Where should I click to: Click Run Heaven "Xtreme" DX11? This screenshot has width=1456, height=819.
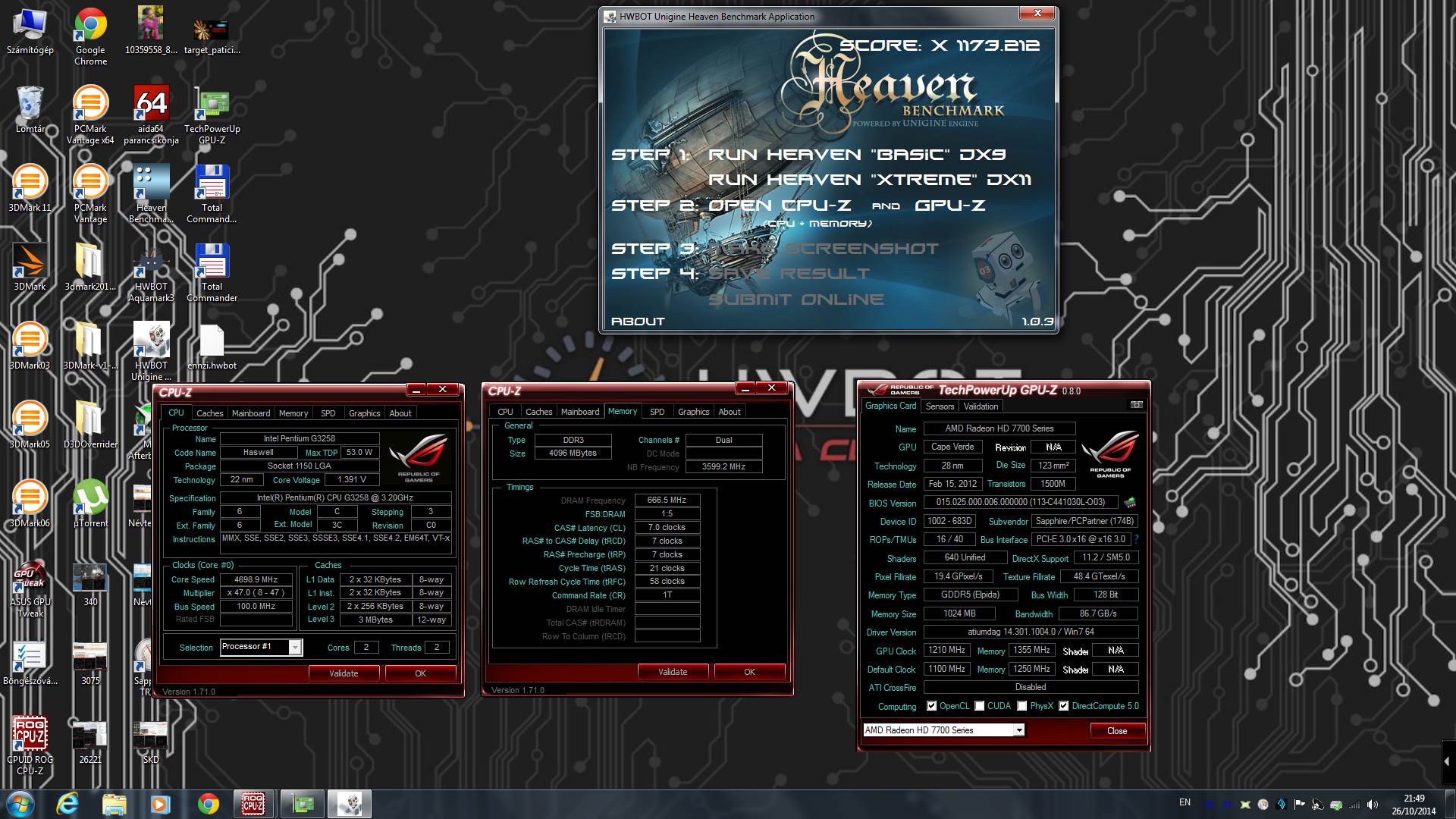click(x=870, y=180)
